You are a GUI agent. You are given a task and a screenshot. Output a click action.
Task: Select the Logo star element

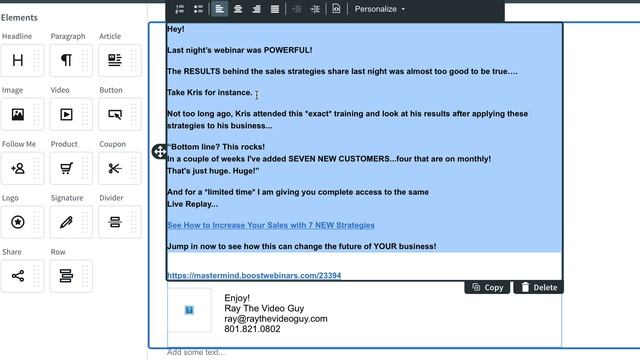(x=22, y=222)
